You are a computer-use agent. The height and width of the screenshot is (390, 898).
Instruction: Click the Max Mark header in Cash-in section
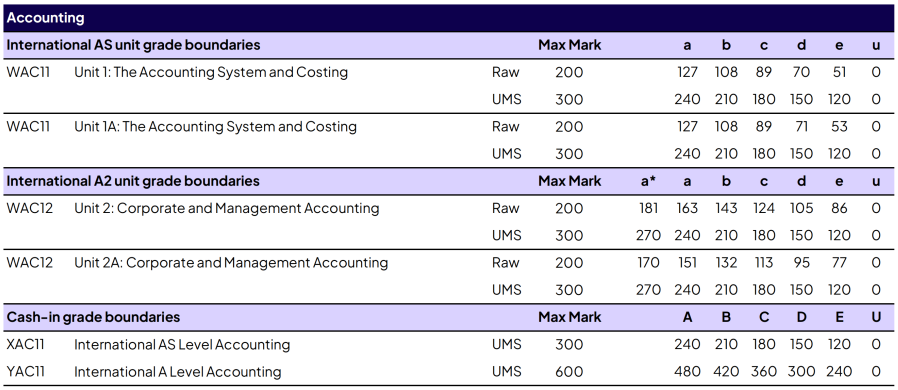click(x=569, y=317)
